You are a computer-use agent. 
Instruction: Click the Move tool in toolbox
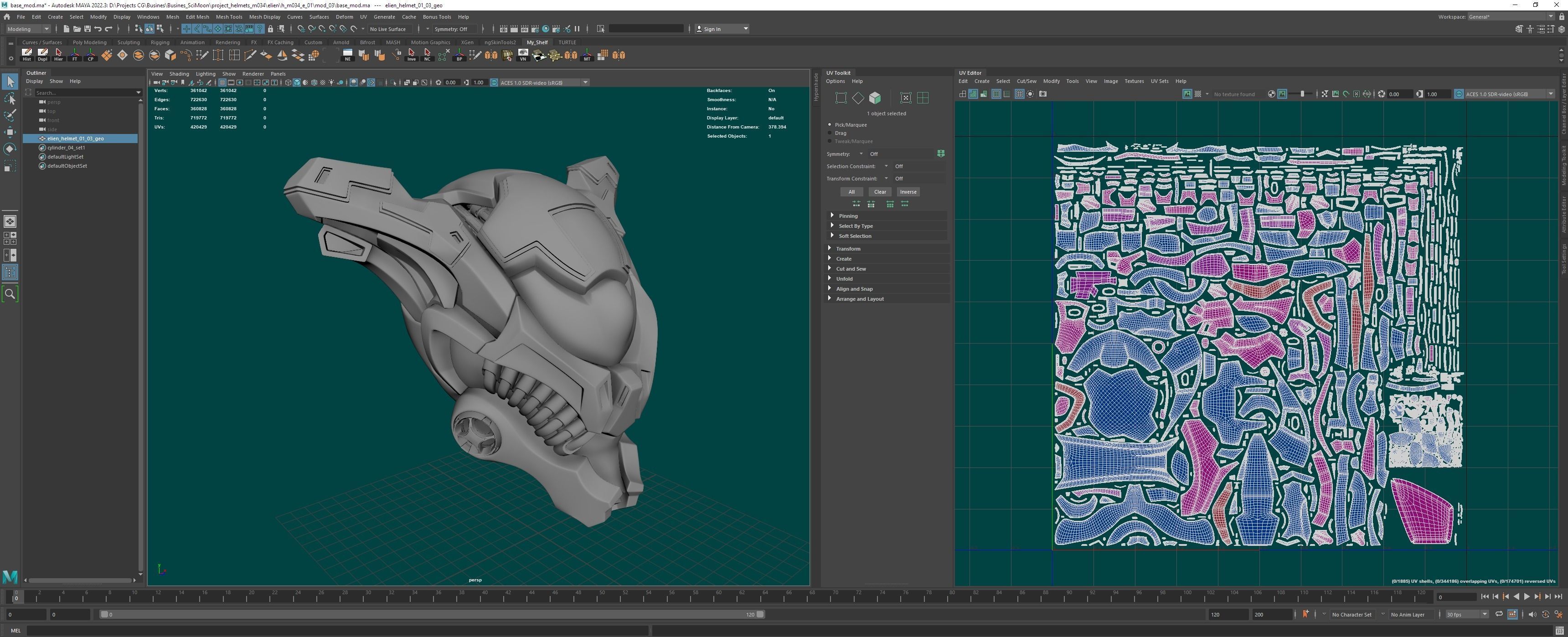[10, 132]
